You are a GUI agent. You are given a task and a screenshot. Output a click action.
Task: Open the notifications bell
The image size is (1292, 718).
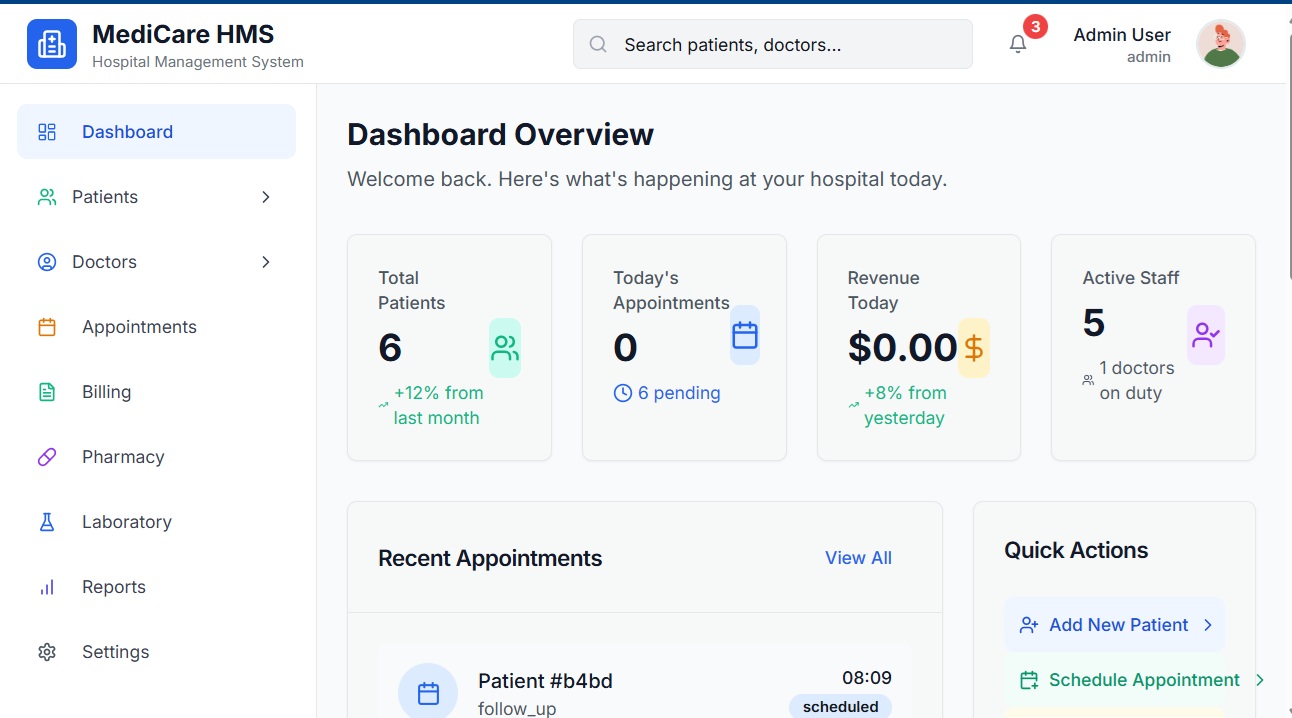1018,44
